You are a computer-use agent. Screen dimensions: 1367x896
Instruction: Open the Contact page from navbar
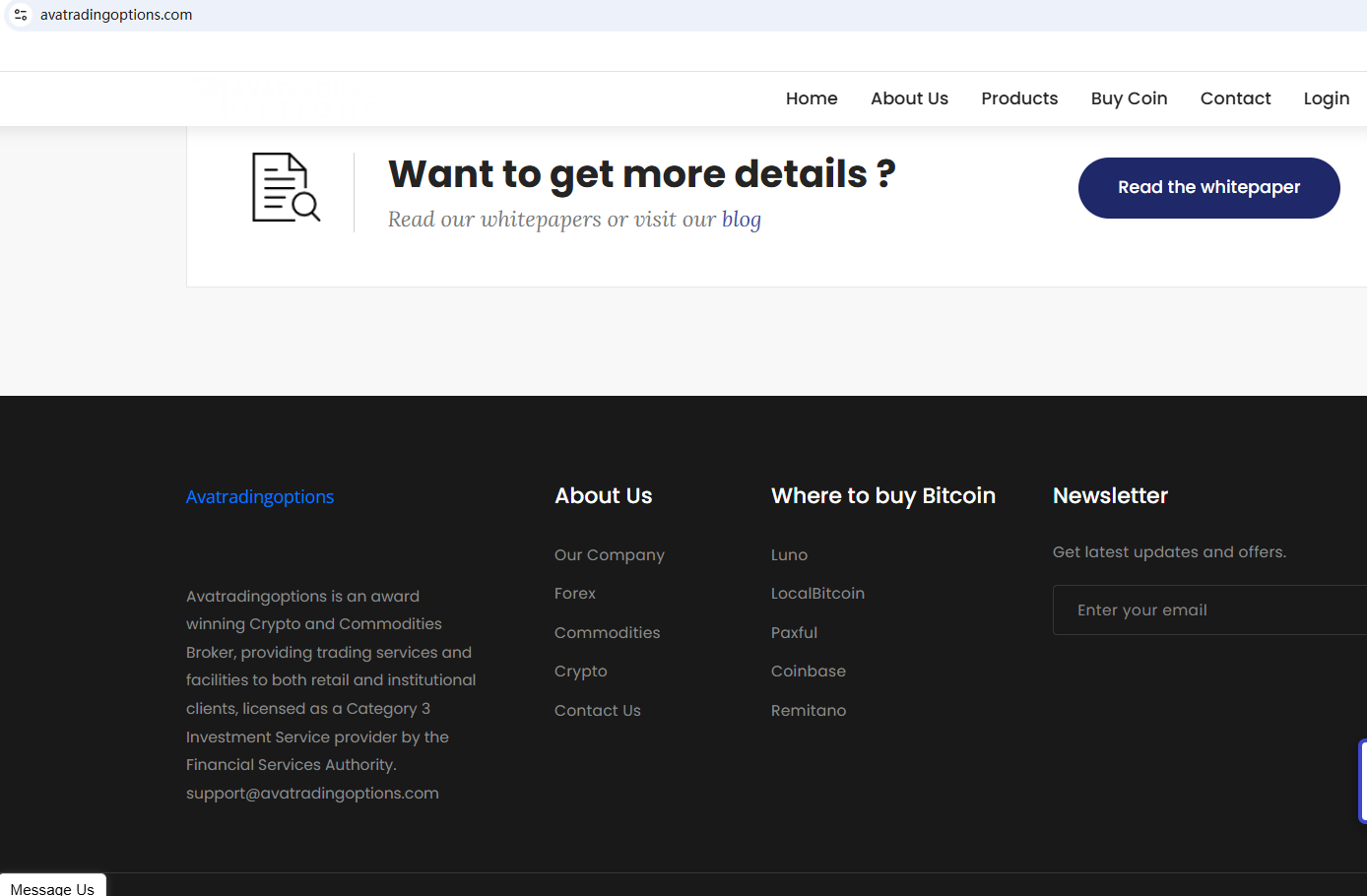click(1235, 98)
